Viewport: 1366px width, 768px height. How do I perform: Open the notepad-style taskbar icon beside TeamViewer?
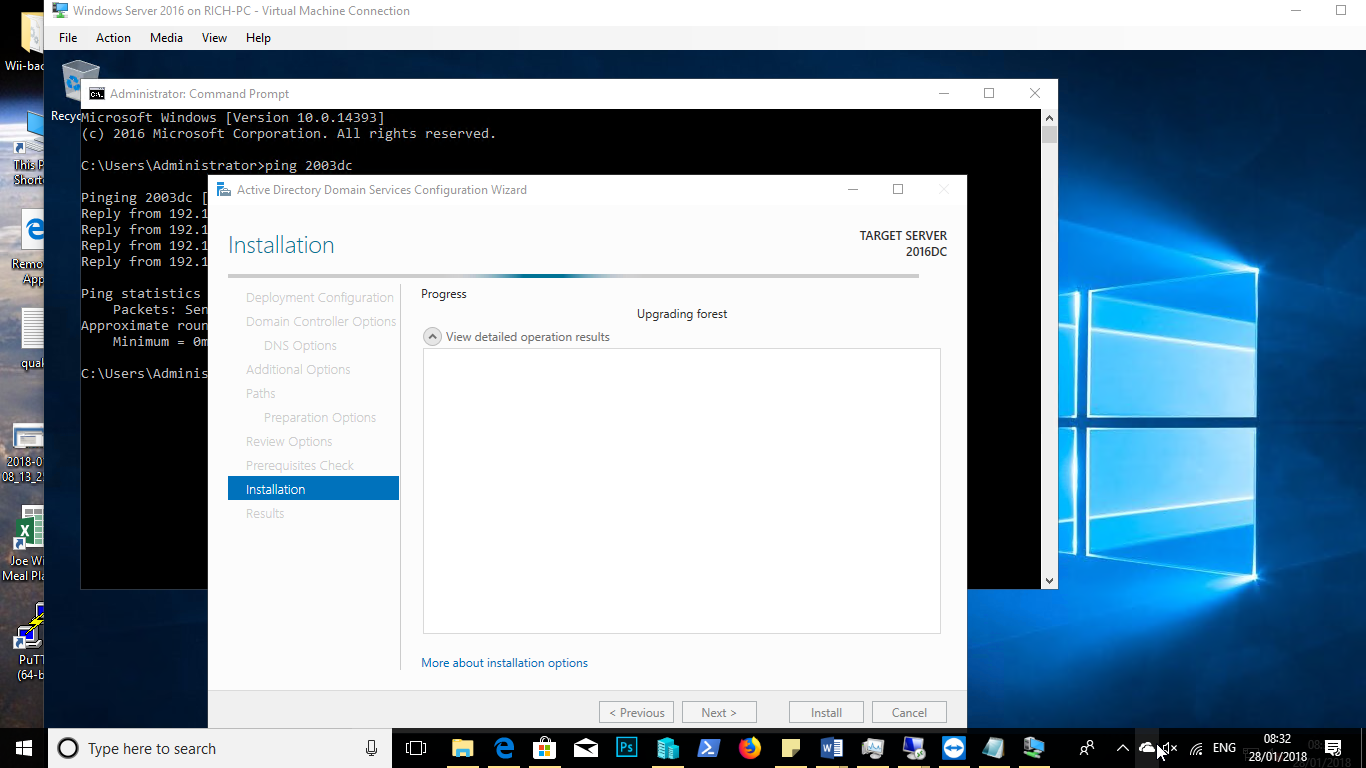click(994, 748)
